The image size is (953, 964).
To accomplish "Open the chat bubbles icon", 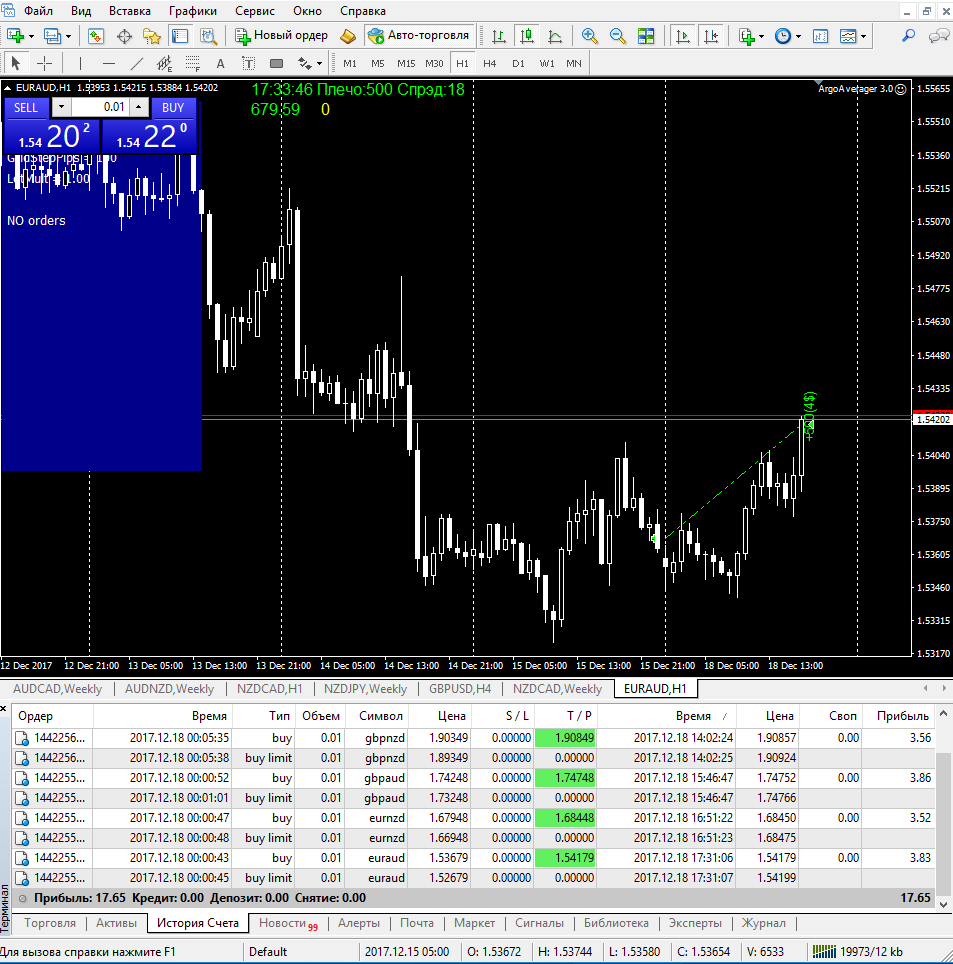I will click(x=938, y=36).
